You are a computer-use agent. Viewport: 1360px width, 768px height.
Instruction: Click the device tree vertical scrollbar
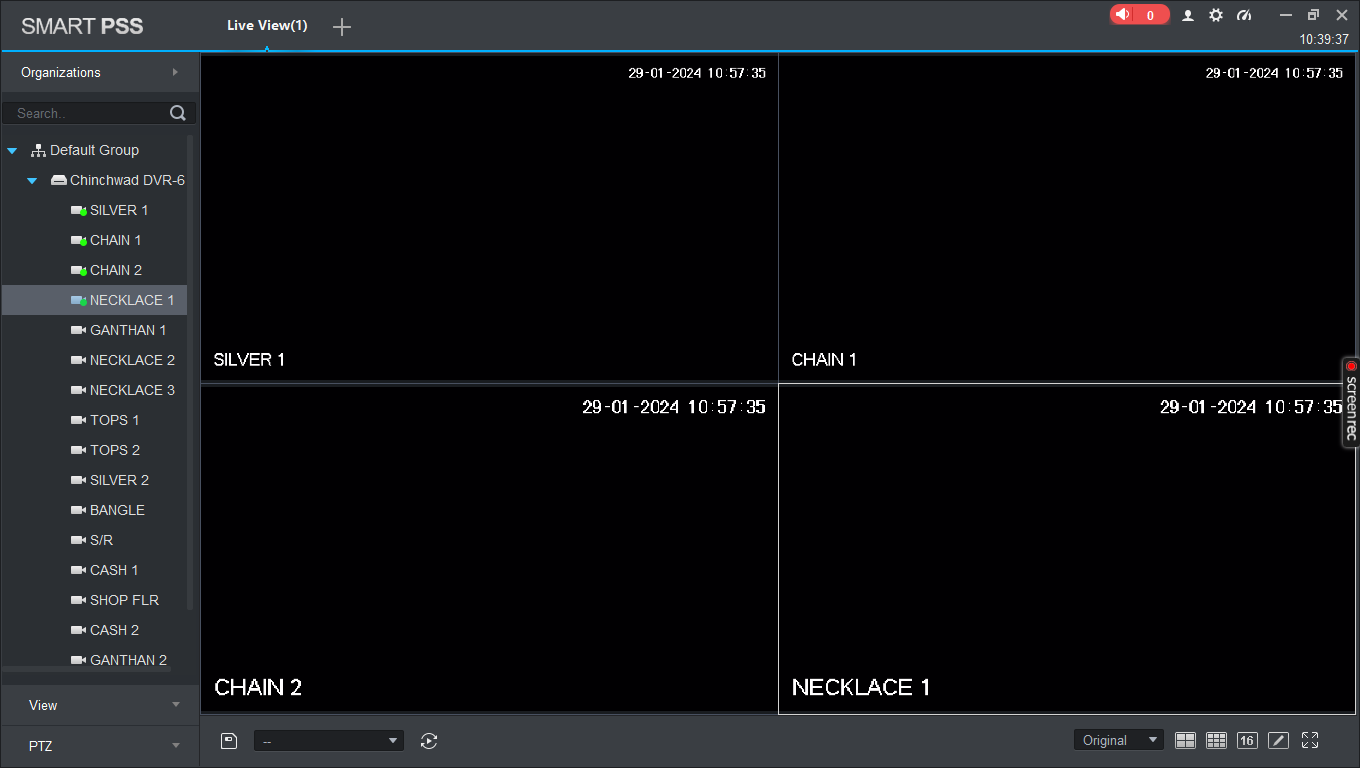190,372
